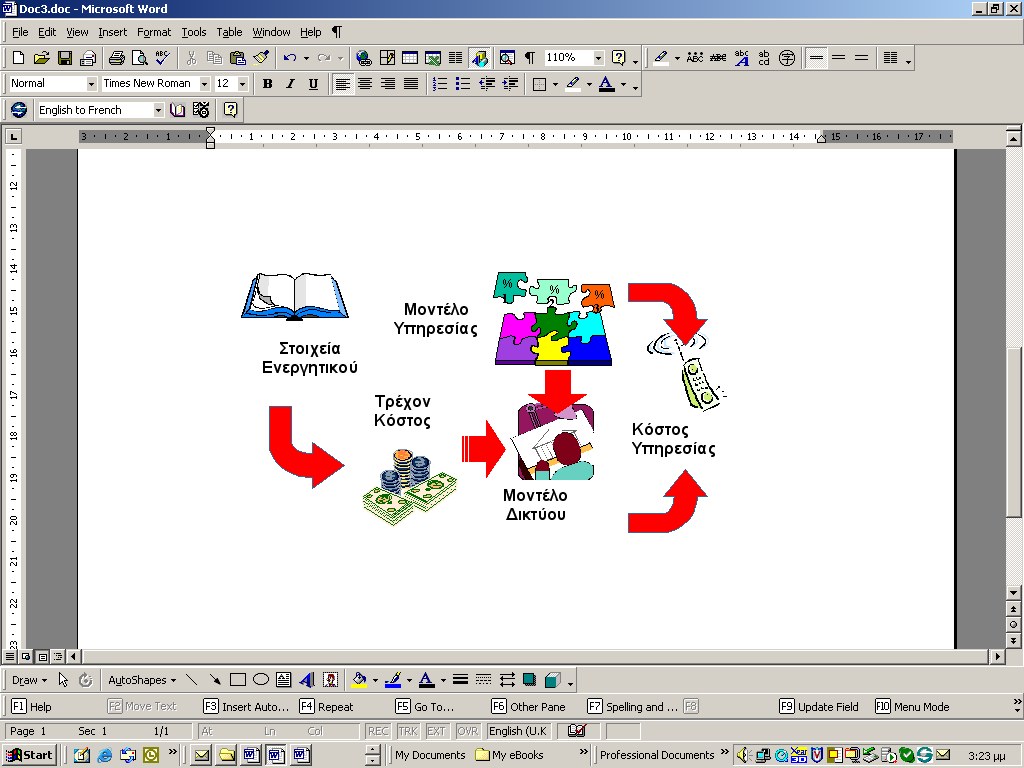Viewport: 1024px width, 768px height.
Task: Expand the Draw menu on Drawing toolbar
Action: click(x=29, y=680)
